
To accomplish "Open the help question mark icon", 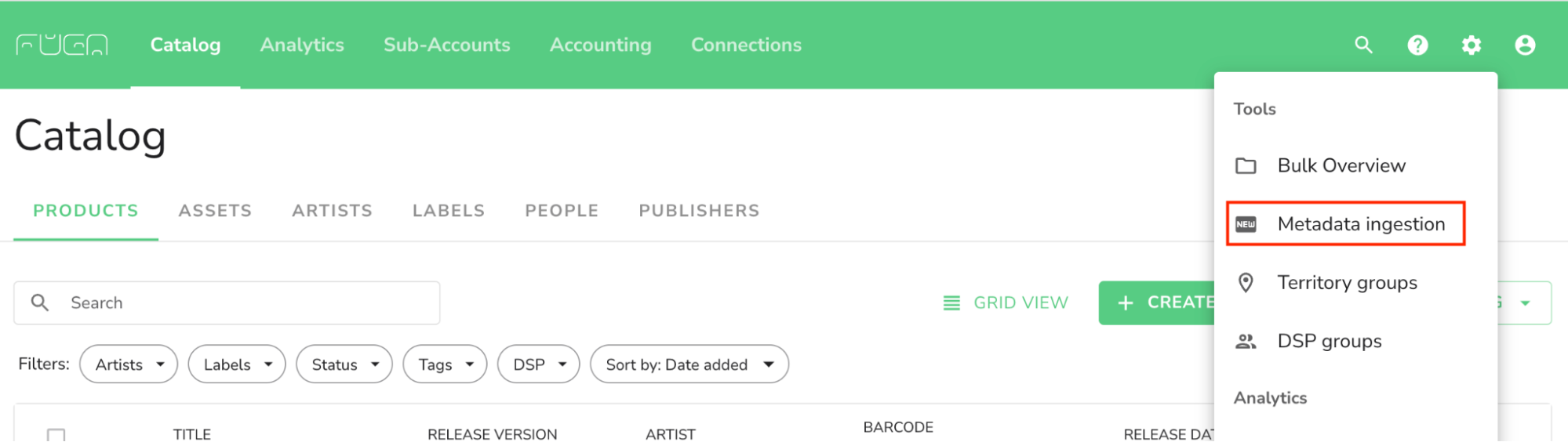I will click(1417, 45).
